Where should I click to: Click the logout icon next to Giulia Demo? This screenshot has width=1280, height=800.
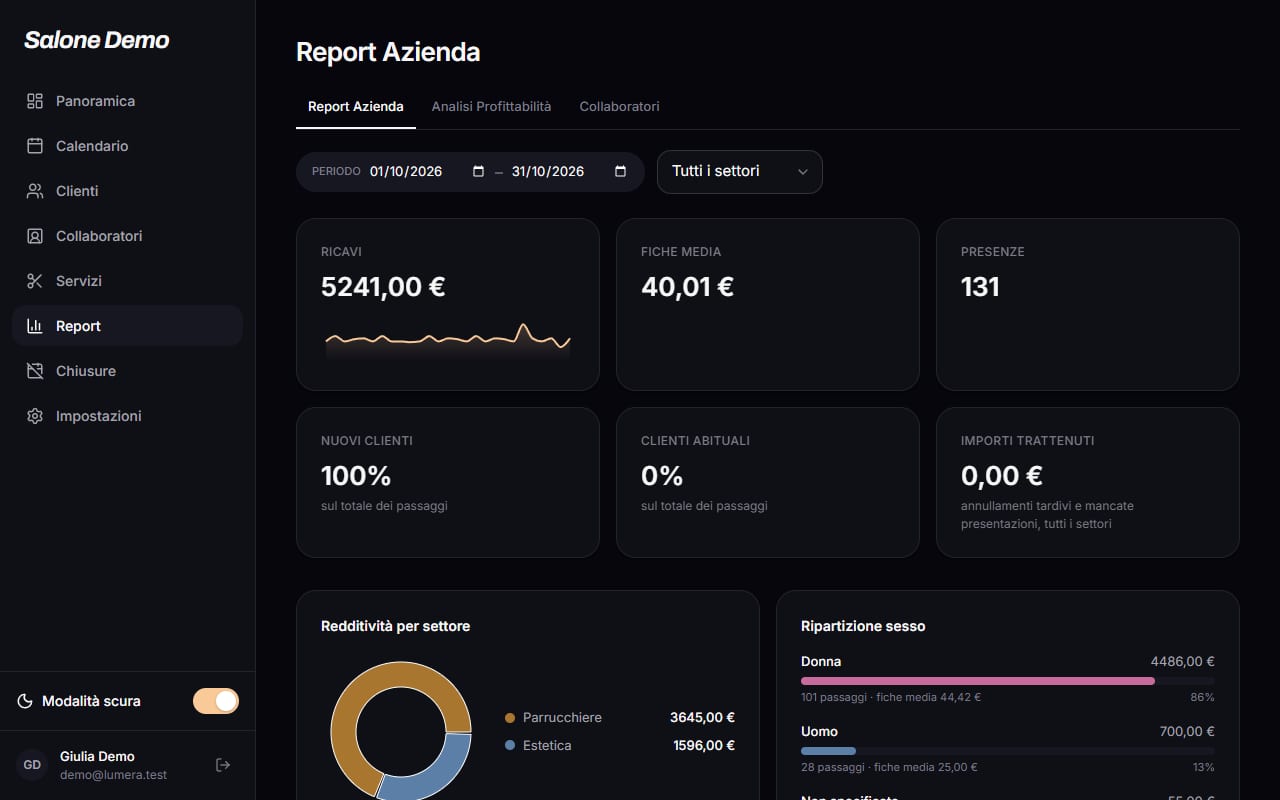[223, 765]
